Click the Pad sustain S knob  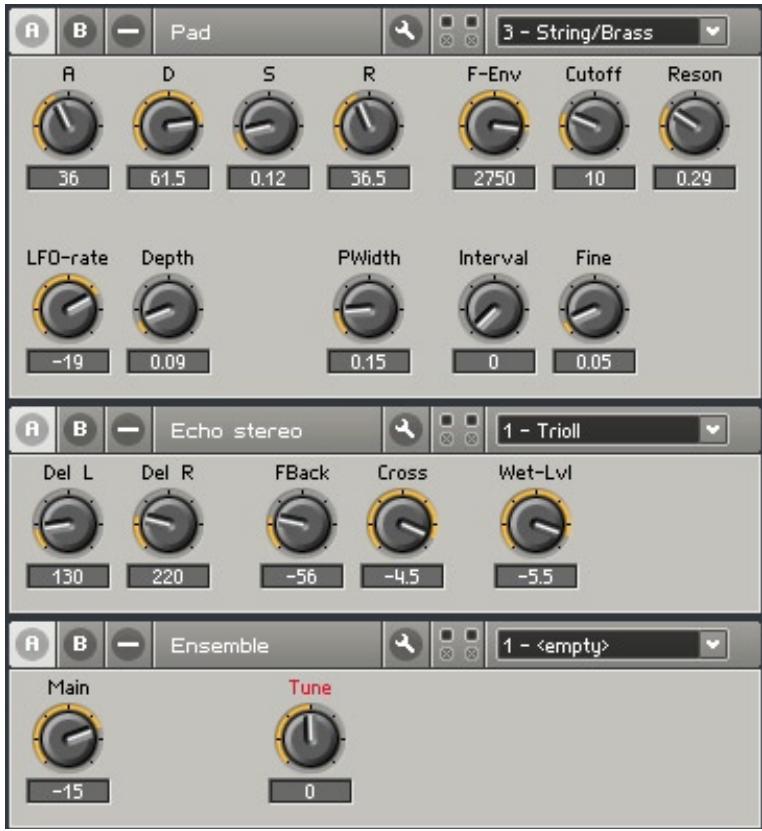269,125
